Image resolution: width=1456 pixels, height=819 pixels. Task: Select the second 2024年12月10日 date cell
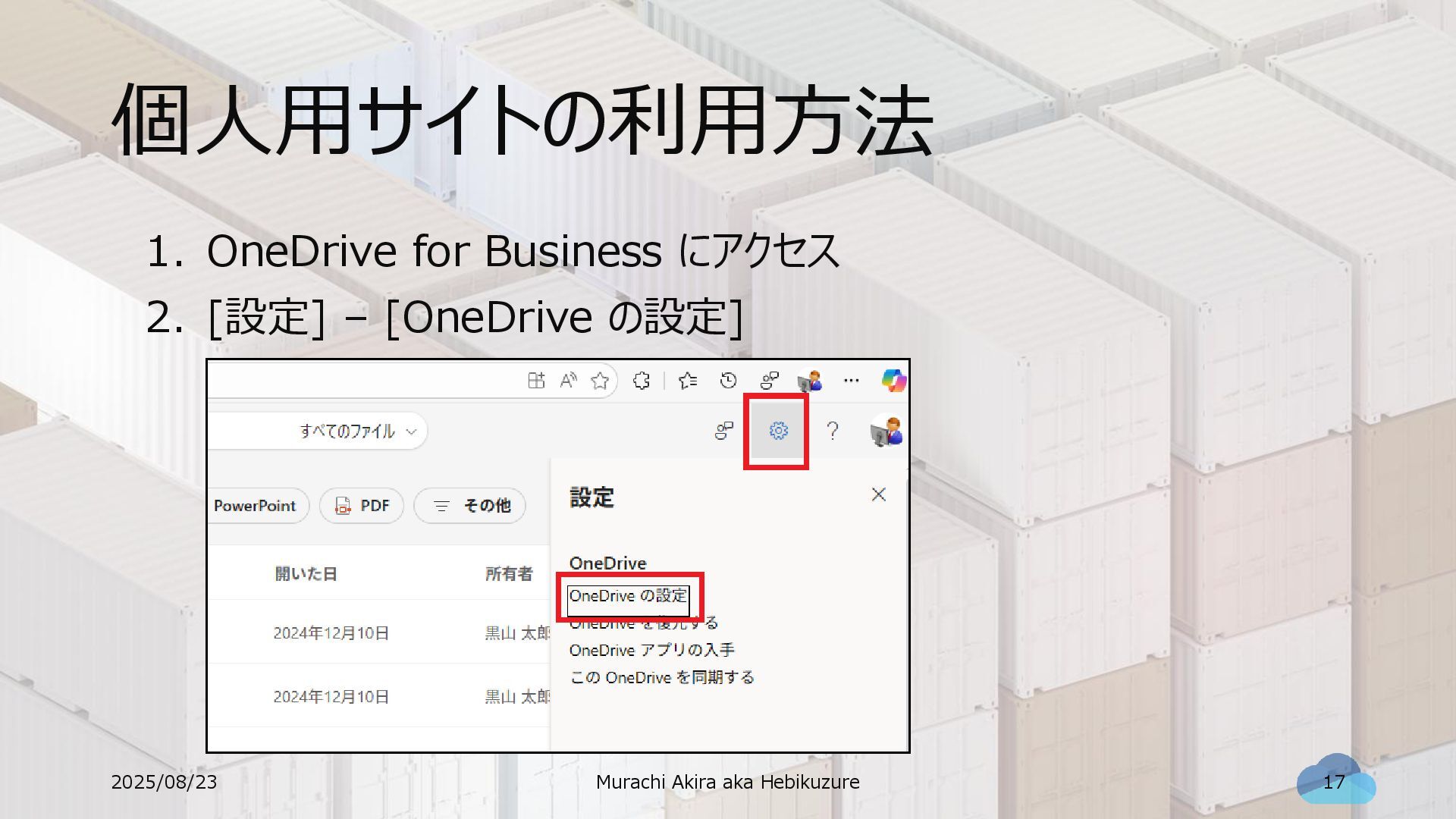(331, 697)
